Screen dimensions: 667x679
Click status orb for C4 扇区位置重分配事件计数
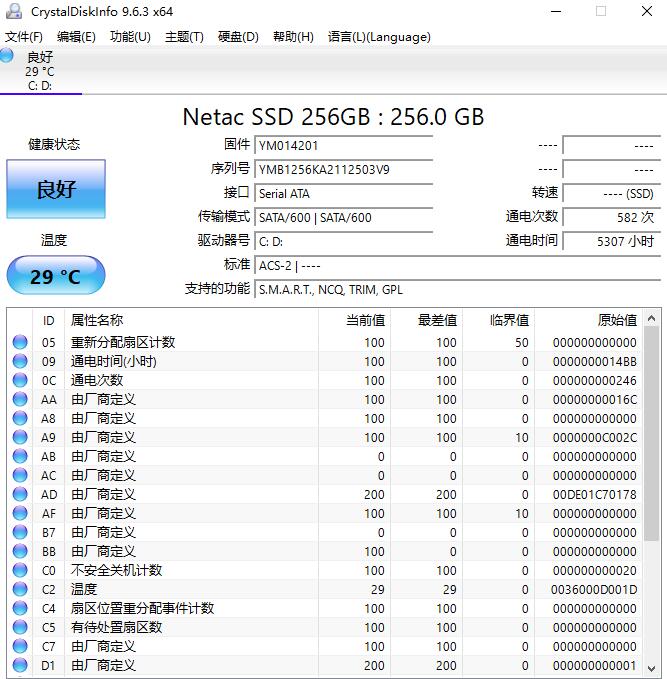pos(20,608)
